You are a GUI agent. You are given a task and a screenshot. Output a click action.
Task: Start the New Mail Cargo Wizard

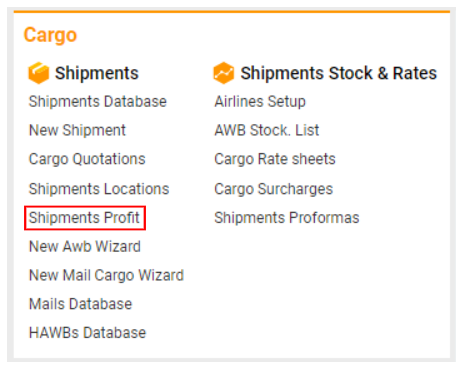[x=106, y=276]
